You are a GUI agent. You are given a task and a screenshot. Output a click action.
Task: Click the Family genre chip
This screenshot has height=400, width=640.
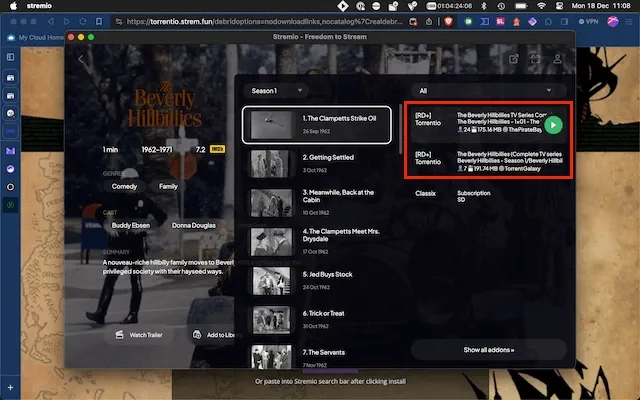tap(168, 187)
